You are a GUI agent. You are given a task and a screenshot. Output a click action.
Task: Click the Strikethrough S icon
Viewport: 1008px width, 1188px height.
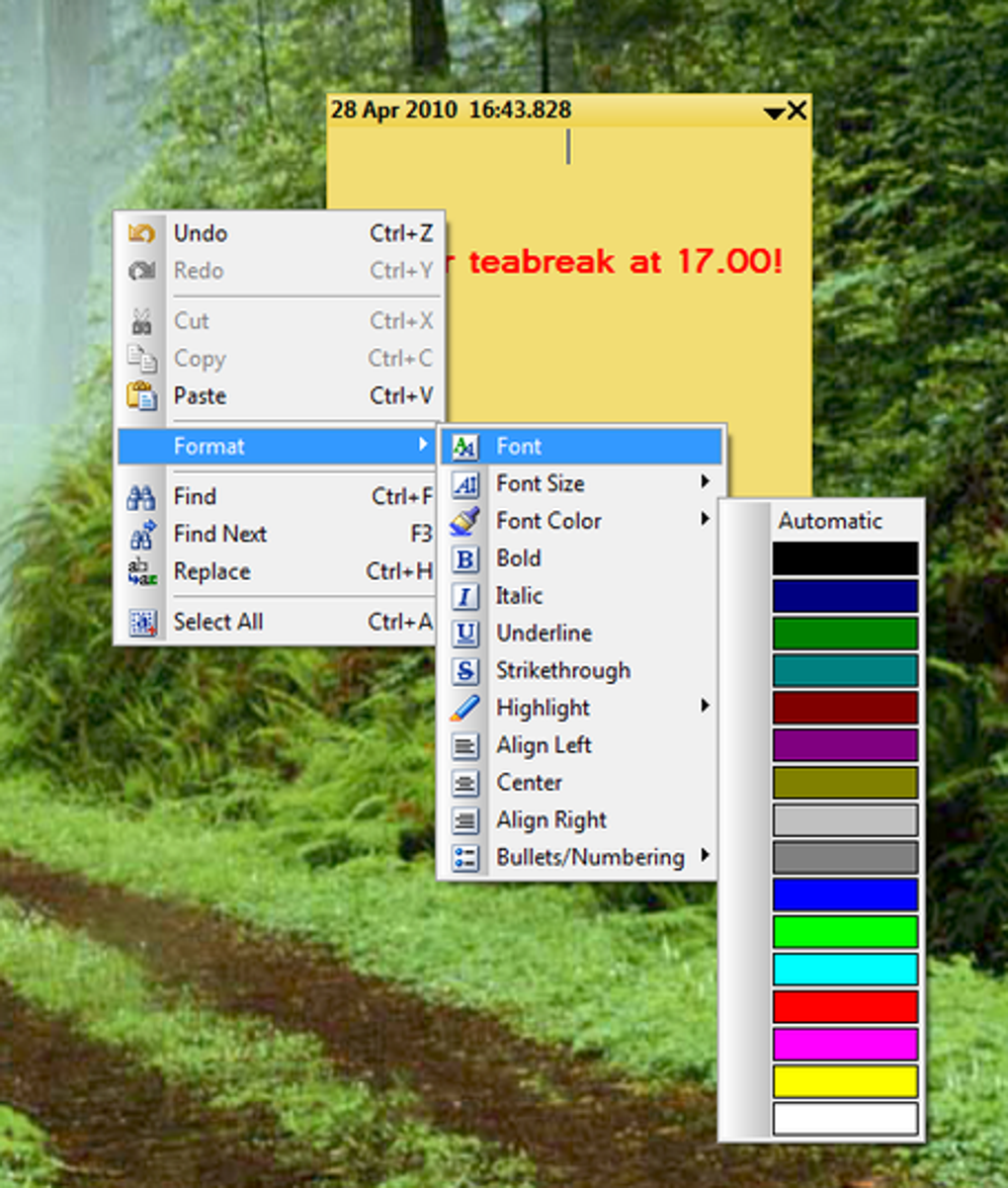pyautogui.click(x=464, y=671)
